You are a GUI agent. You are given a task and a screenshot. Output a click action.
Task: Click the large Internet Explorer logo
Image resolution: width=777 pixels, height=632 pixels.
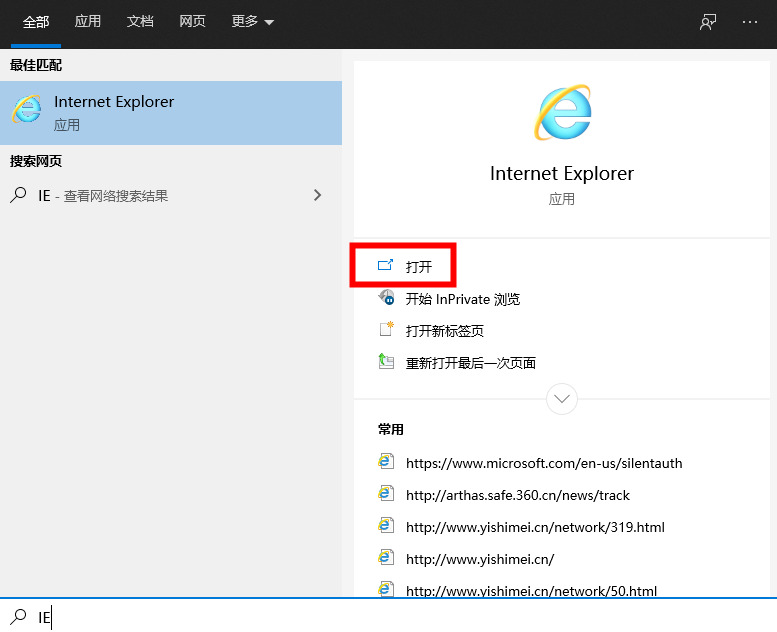click(562, 113)
